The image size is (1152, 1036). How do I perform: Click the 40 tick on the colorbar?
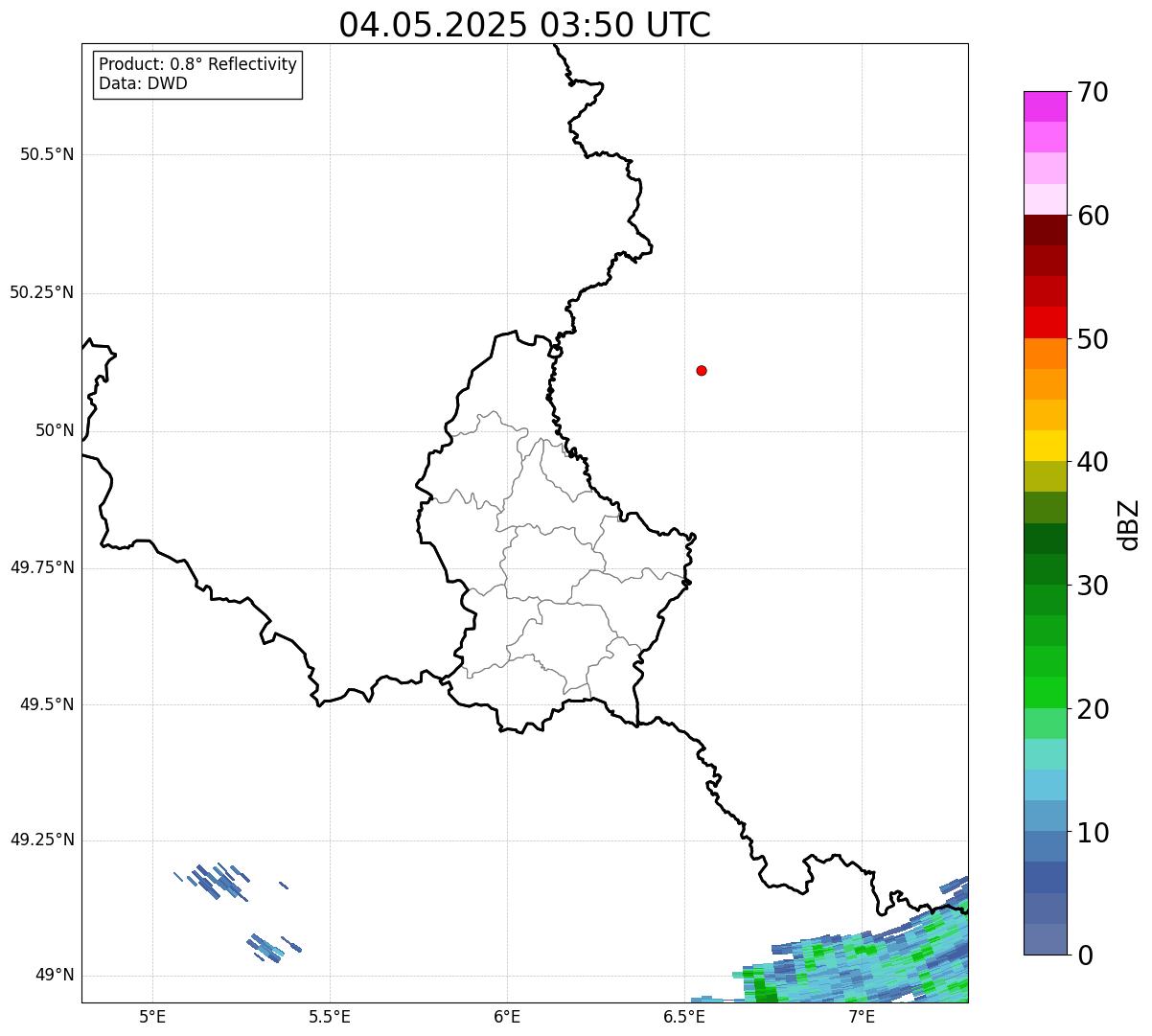point(1093,462)
